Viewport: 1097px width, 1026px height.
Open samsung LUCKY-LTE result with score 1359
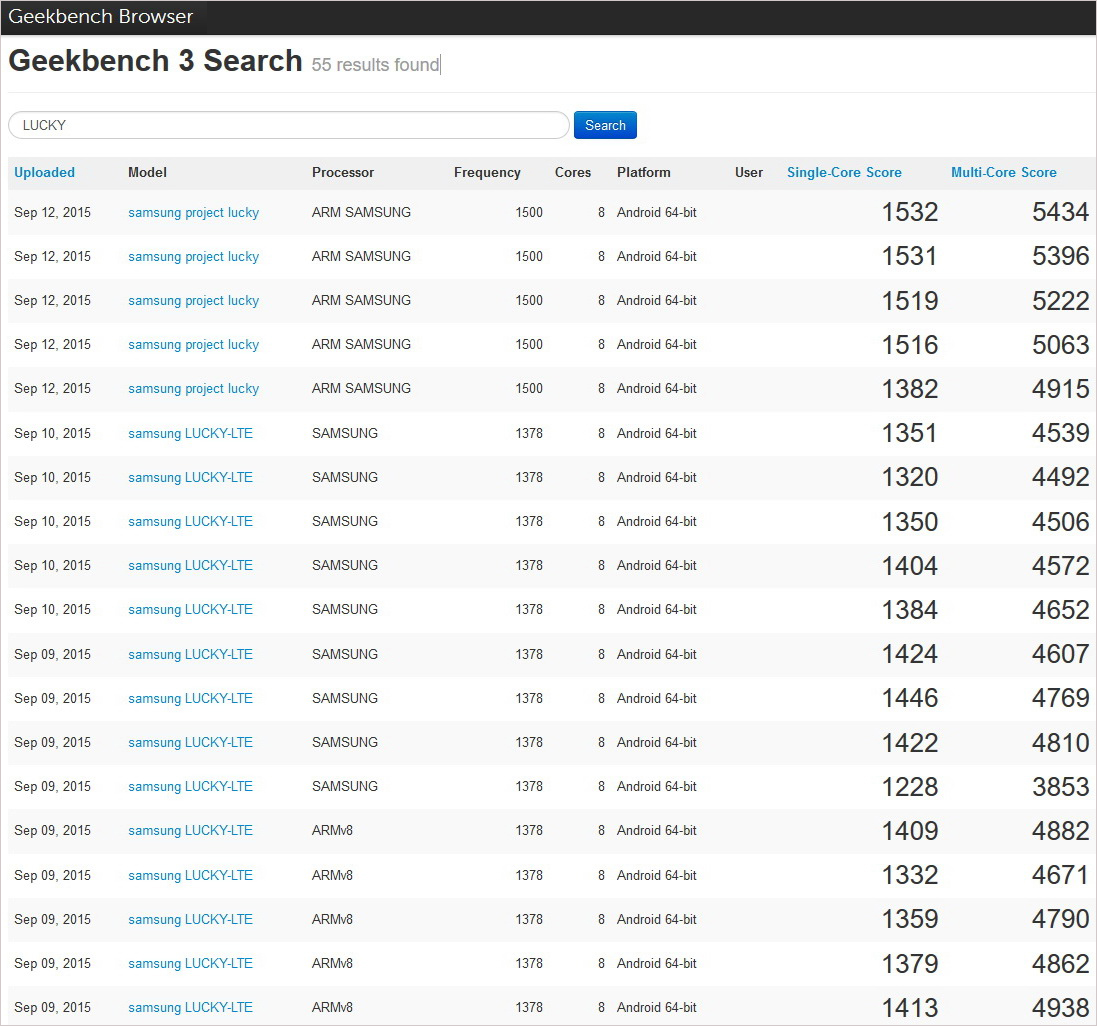click(190, 920)
